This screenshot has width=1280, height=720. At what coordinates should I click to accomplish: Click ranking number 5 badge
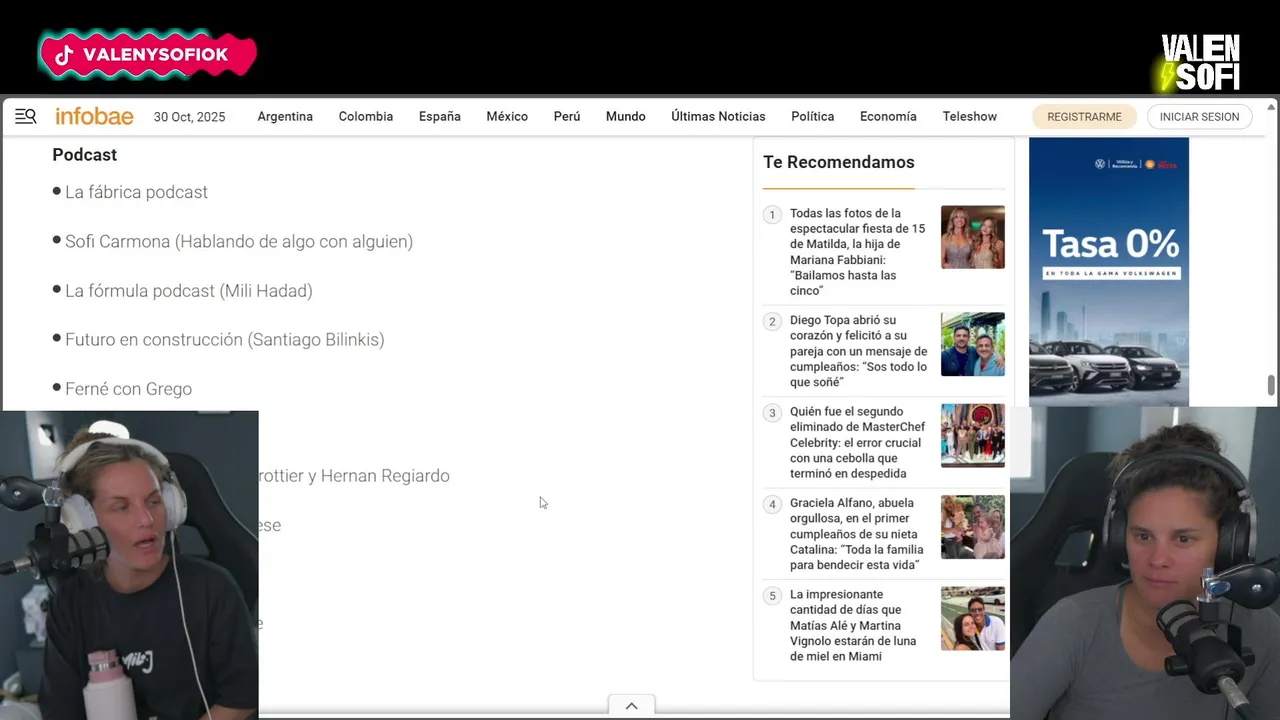click(x=772, y=596)
